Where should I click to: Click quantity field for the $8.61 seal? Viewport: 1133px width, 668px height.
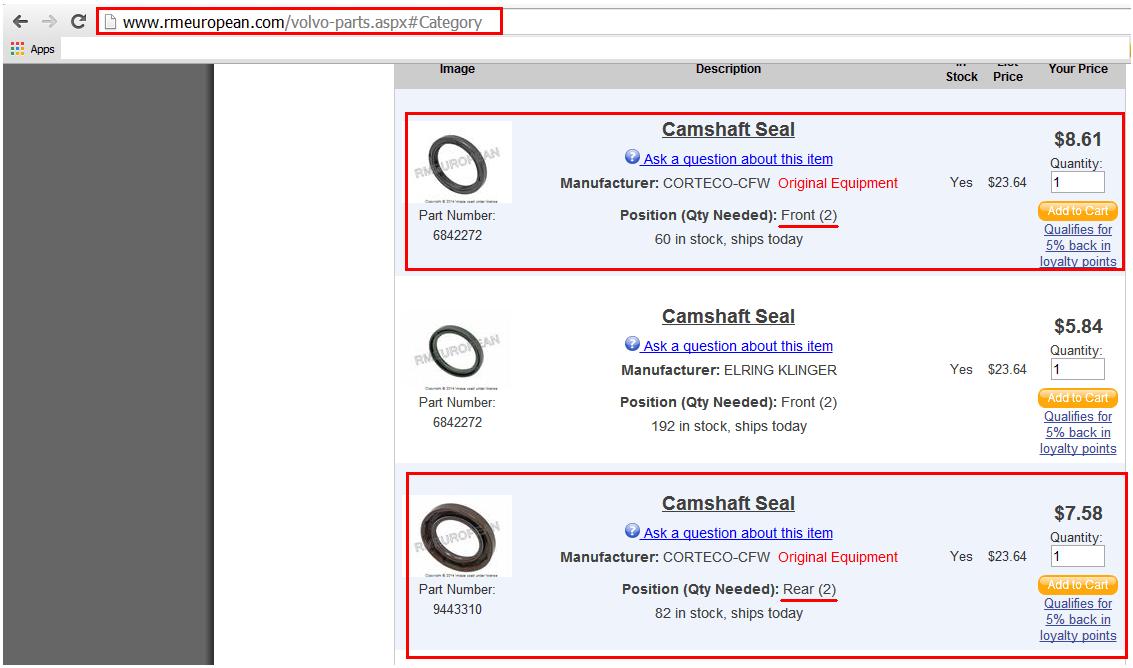1077,183
